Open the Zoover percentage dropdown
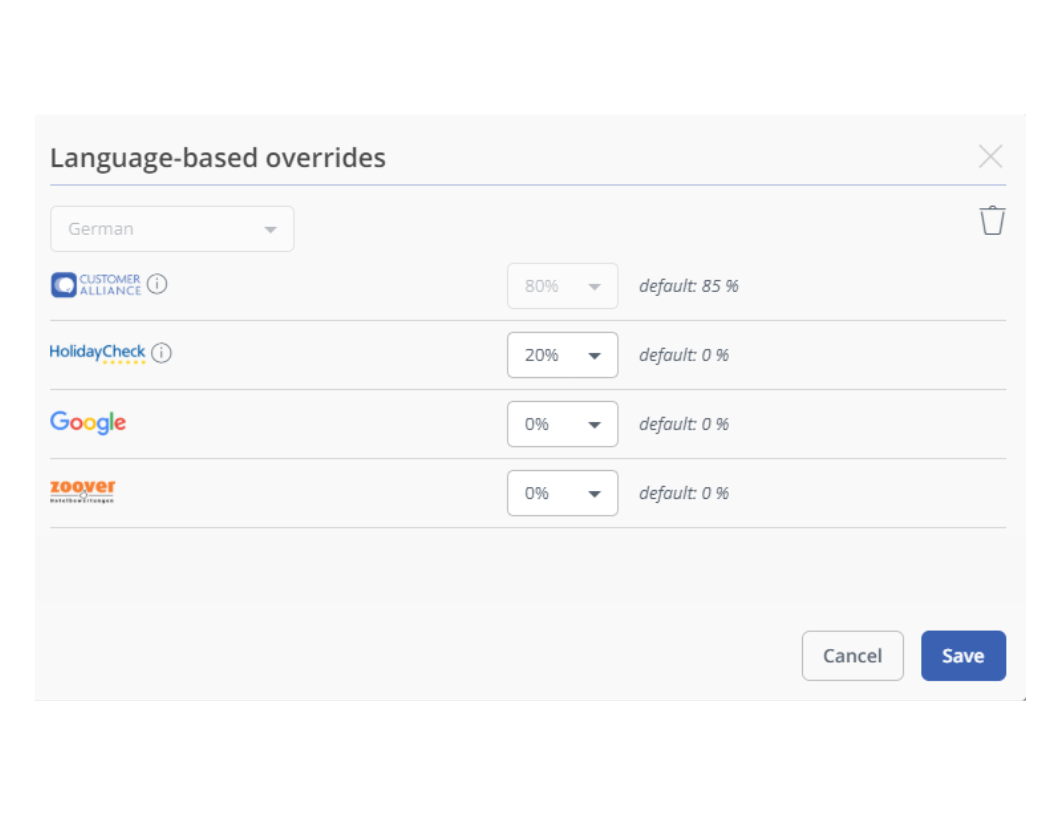This screenshot has width=1061, height=815. [562, 493]
